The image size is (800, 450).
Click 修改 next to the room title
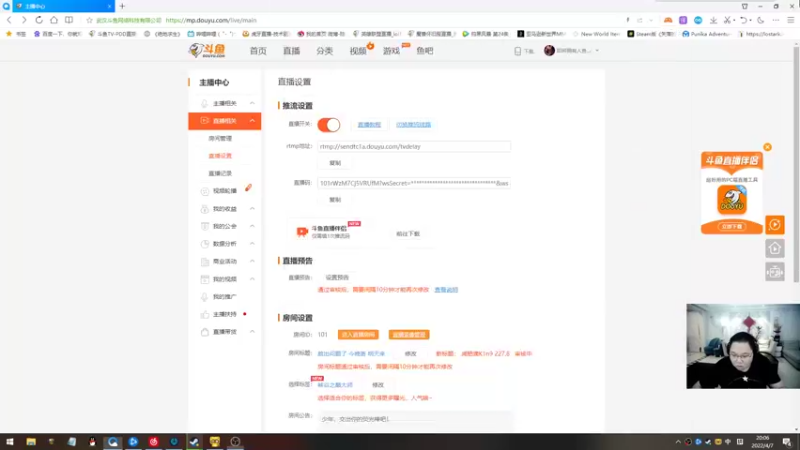pyautogui.click(x=411, y=354)
